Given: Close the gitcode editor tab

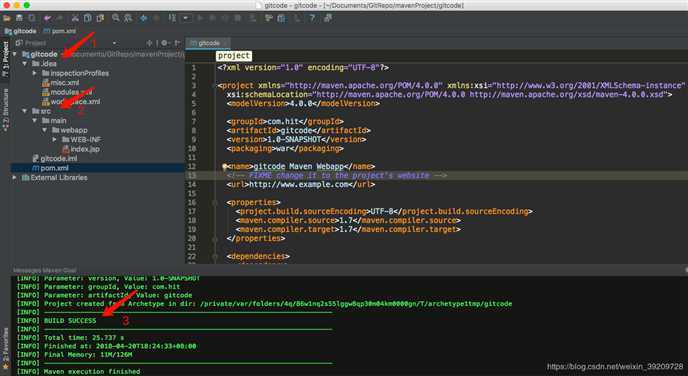Looking at the screenshot, I should click(x=225, y=43).
